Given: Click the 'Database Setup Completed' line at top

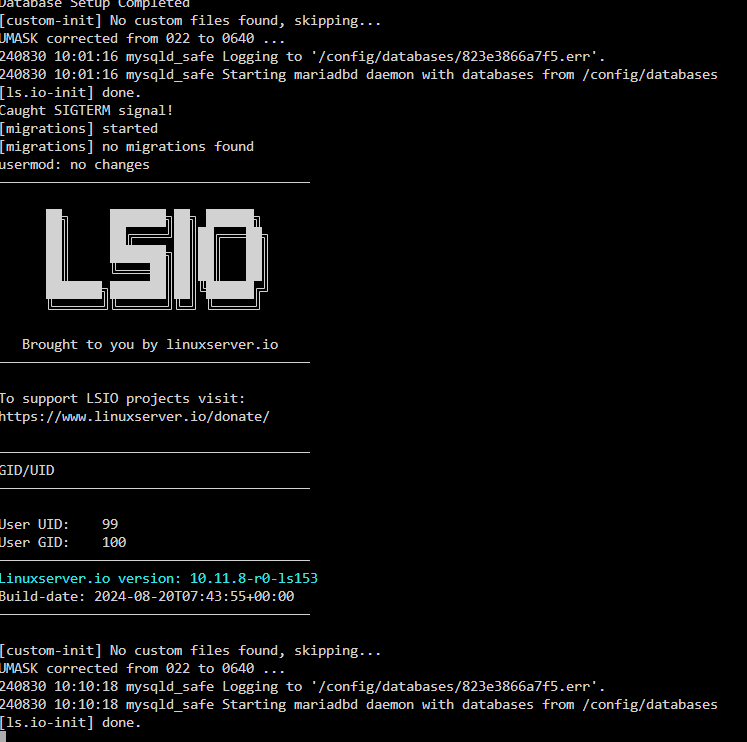Looking at the screenshot, I should tap(95, 4).
